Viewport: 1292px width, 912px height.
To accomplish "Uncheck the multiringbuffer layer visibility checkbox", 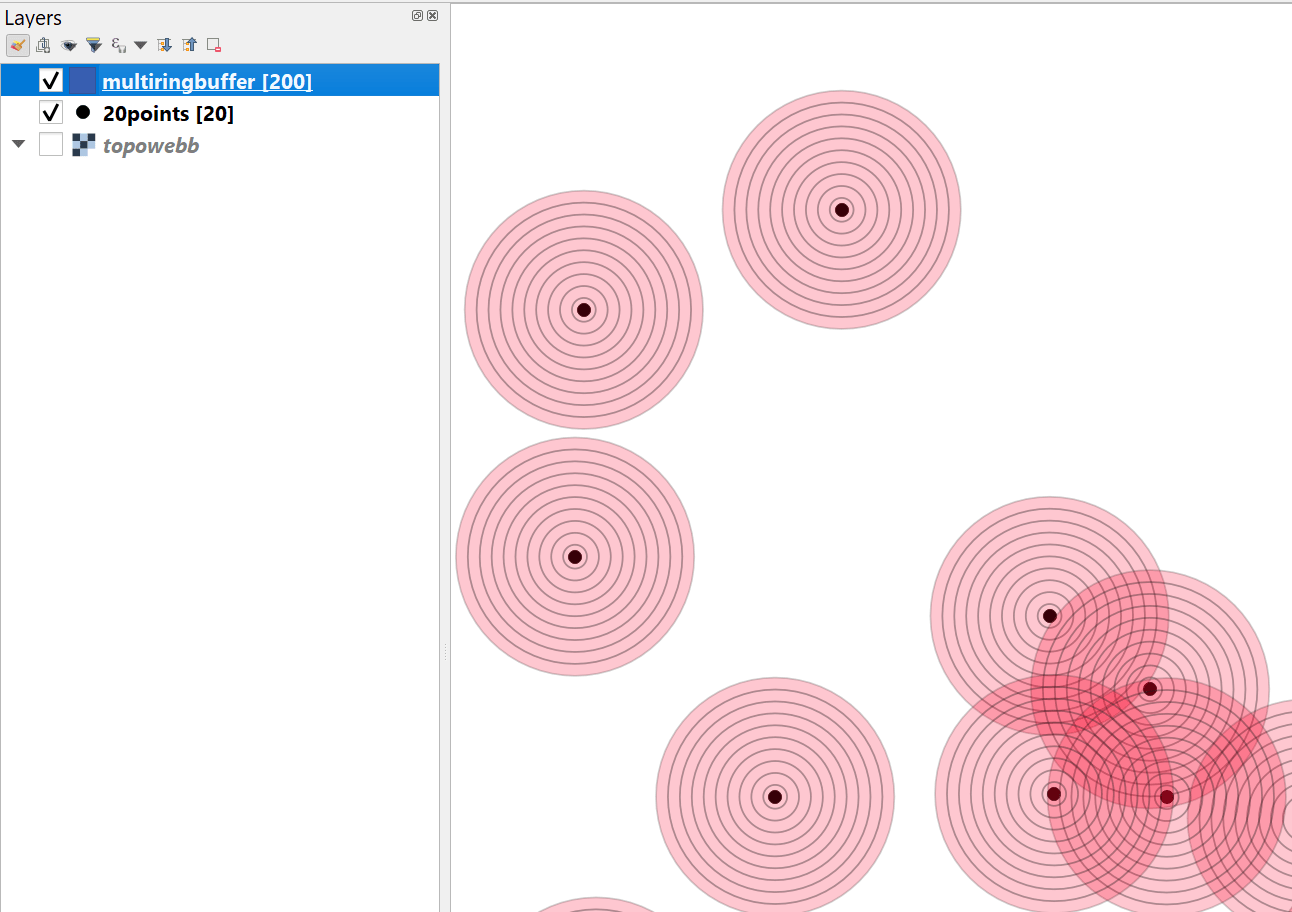I will click(51, 80).
